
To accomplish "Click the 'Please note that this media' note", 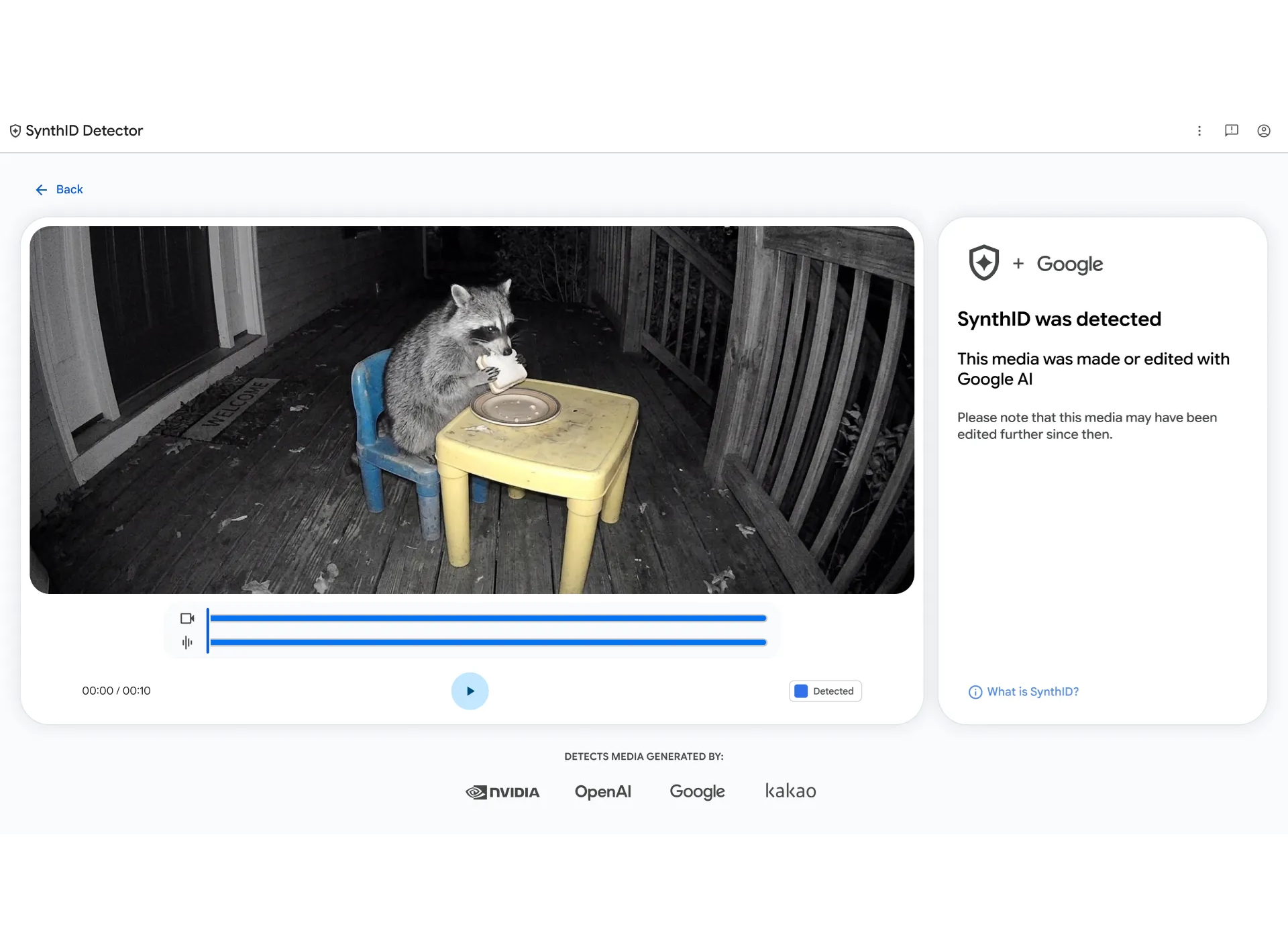I will click(x=1087, y=426).
